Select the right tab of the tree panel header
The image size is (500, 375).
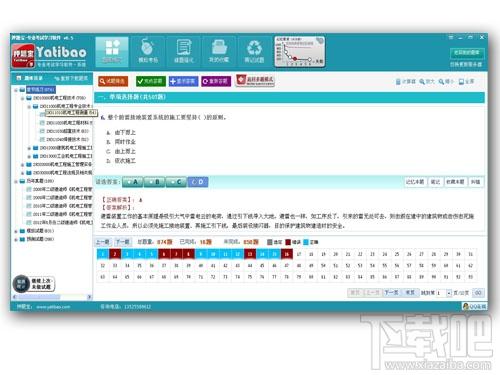[71, 78]
